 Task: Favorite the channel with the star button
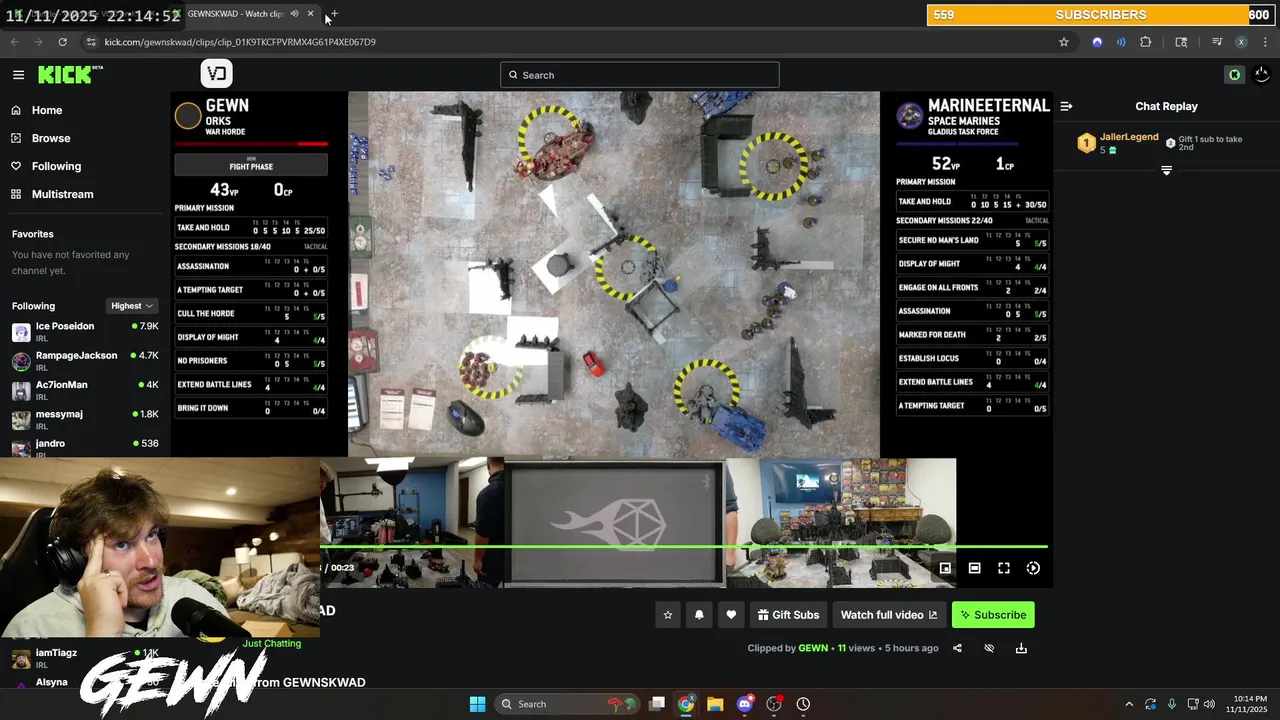point(668,615)
